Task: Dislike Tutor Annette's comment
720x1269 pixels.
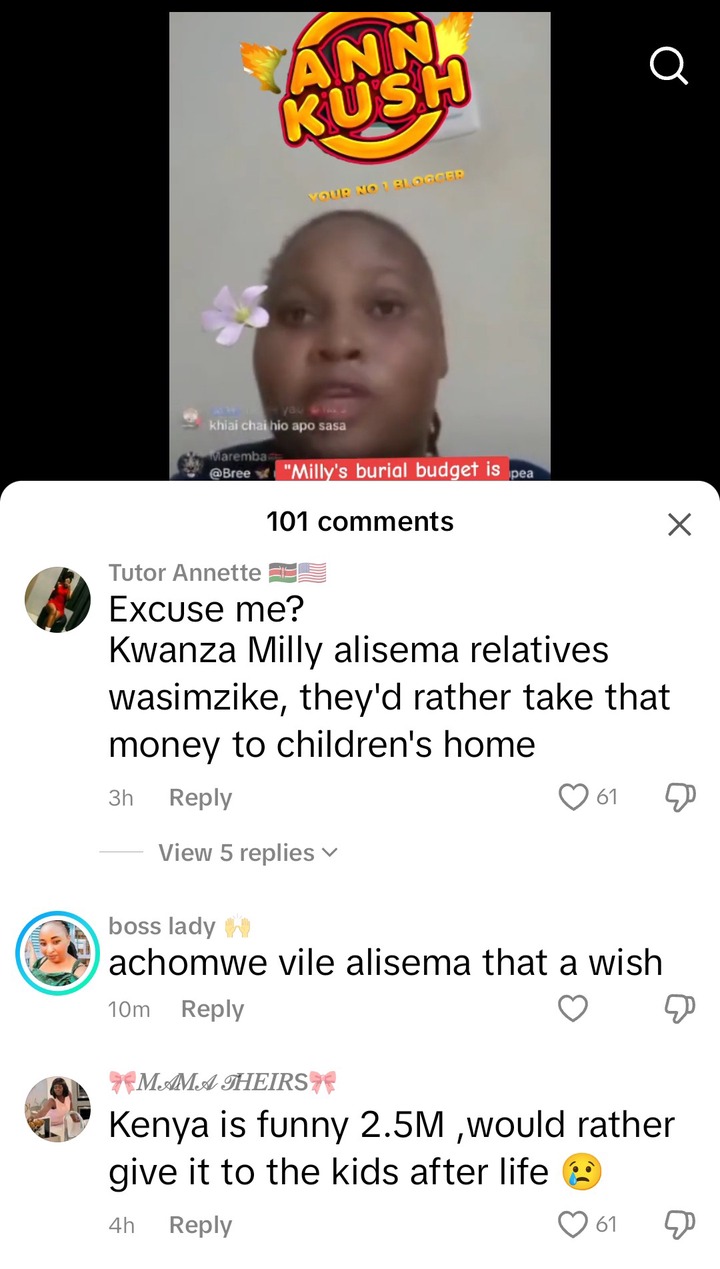Action: click(679, 797)
